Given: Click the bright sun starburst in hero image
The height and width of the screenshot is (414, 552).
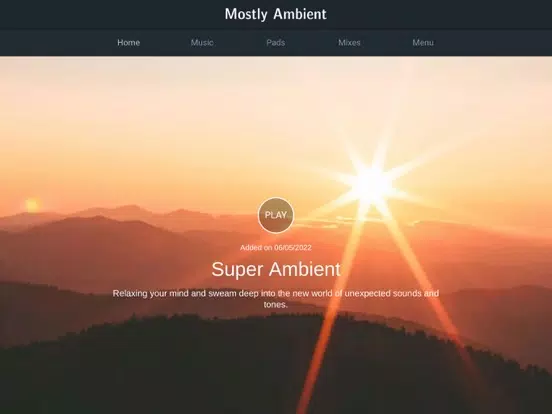Looking at the screenshot, I should (x=372, y=185).
